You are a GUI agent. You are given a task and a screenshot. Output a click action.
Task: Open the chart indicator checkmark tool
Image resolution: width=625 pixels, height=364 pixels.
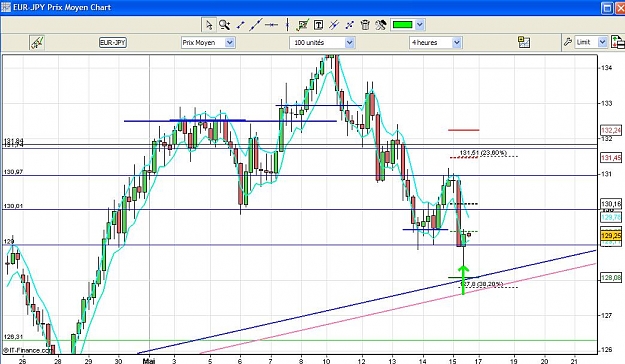coord(303,25)
